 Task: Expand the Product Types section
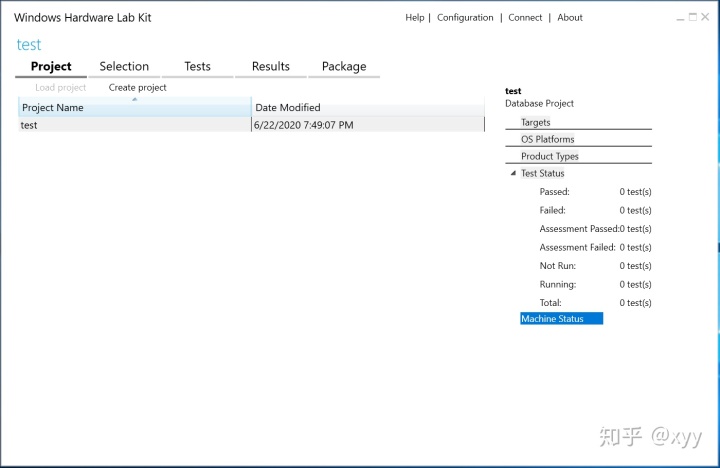tap(550, 156)
